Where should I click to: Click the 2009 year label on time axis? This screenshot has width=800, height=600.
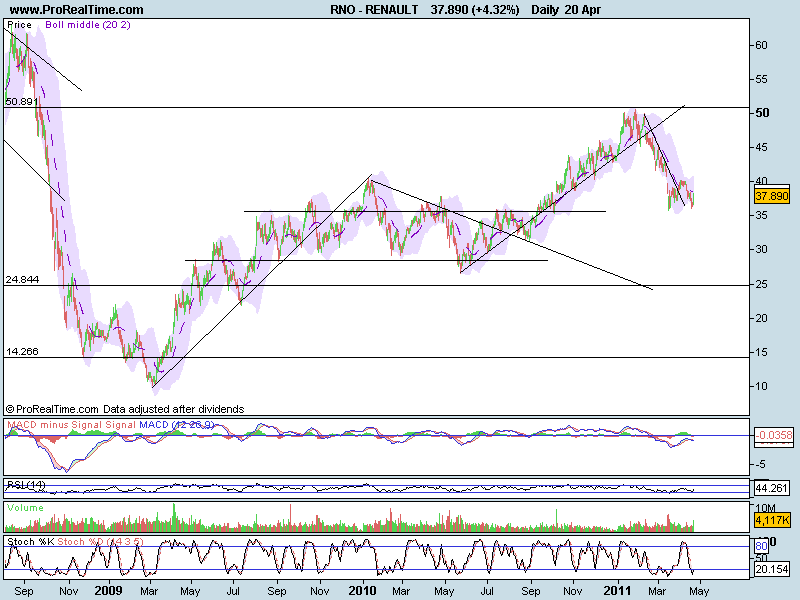coord(108,591)
